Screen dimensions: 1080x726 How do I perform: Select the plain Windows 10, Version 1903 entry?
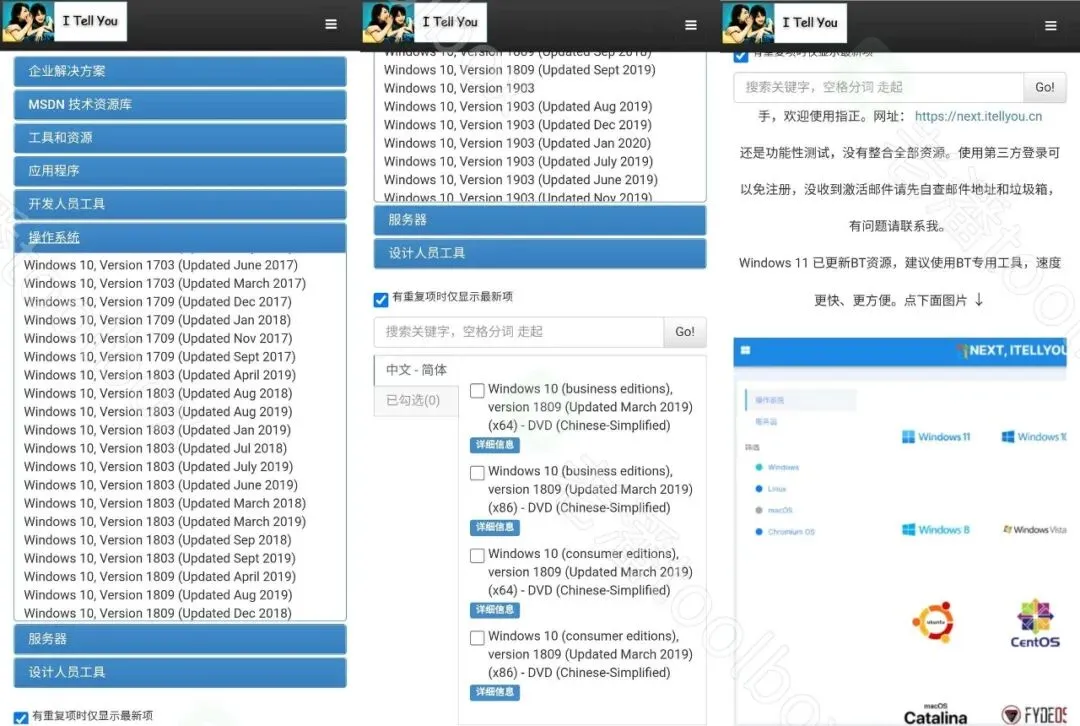(x=459, y=88)
